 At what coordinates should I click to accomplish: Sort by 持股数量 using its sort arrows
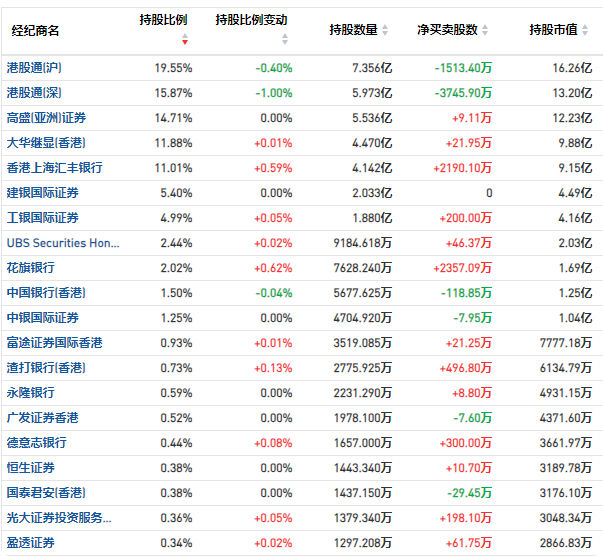(x=385, y=30)
